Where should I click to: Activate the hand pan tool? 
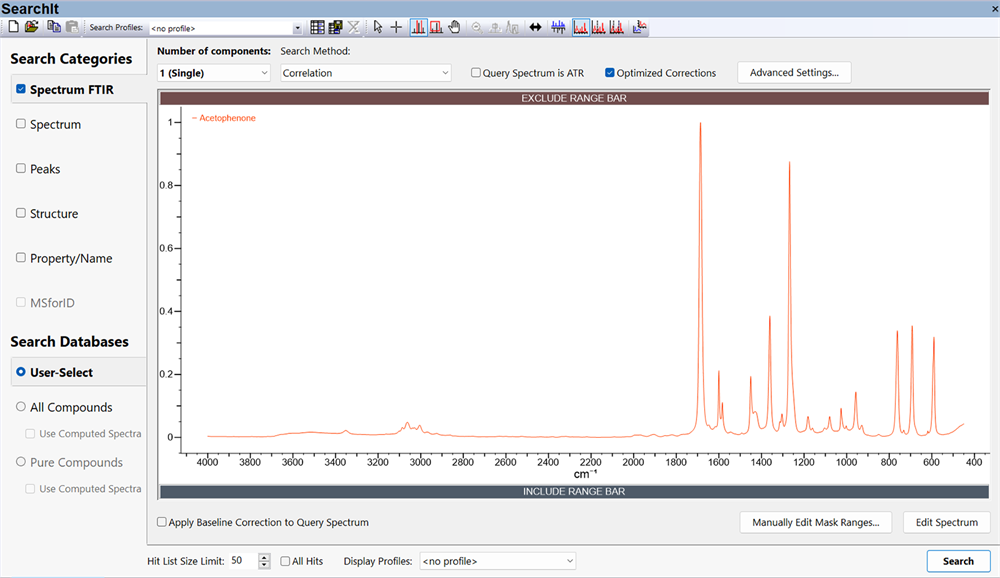[x=454, y=27]
